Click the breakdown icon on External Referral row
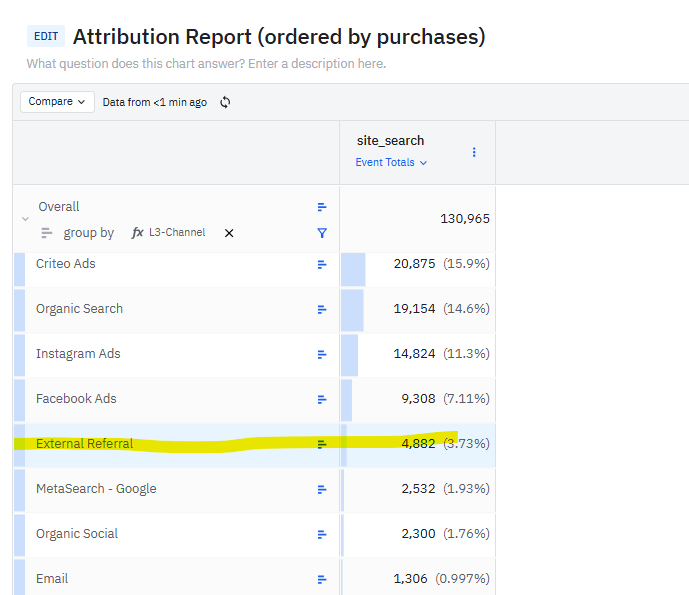This screenshot has width=689, height=595. 322,444
